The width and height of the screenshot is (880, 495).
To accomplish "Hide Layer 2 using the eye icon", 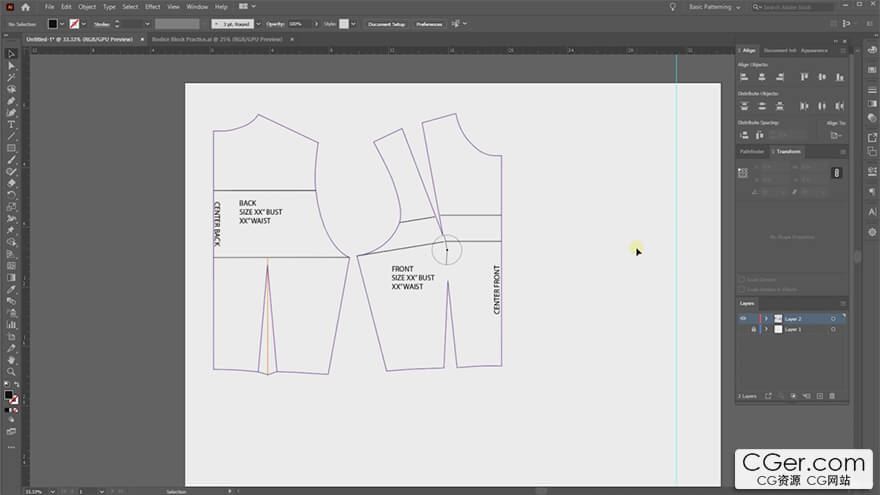I will click(x=742, y=318).
